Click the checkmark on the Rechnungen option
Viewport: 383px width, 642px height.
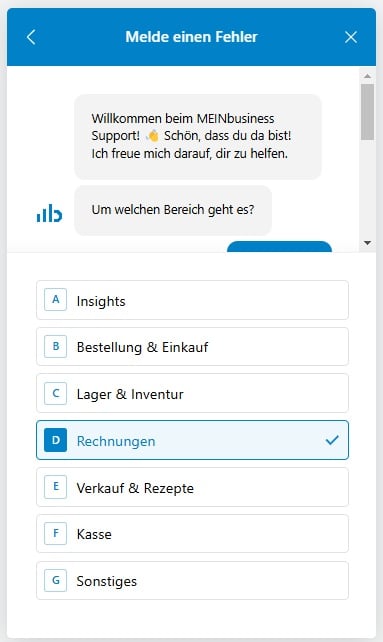point(332,440)
